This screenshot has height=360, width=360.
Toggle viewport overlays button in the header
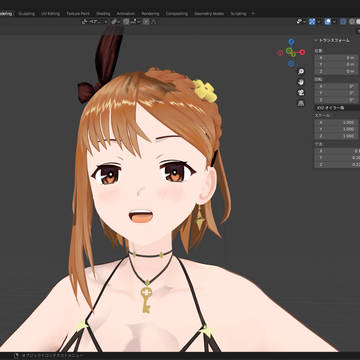328,22
